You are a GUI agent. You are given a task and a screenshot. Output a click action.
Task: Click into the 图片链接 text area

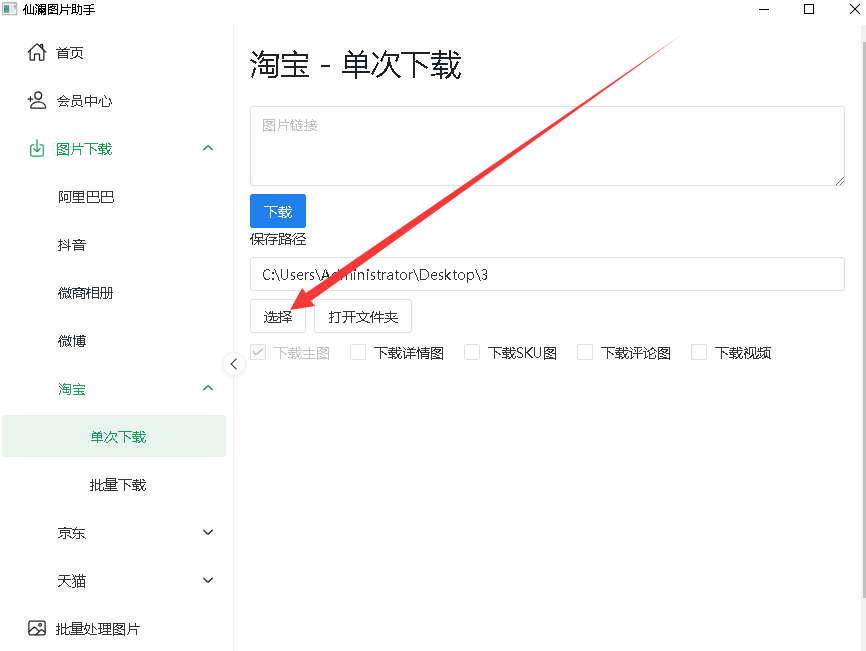point(547,146)
